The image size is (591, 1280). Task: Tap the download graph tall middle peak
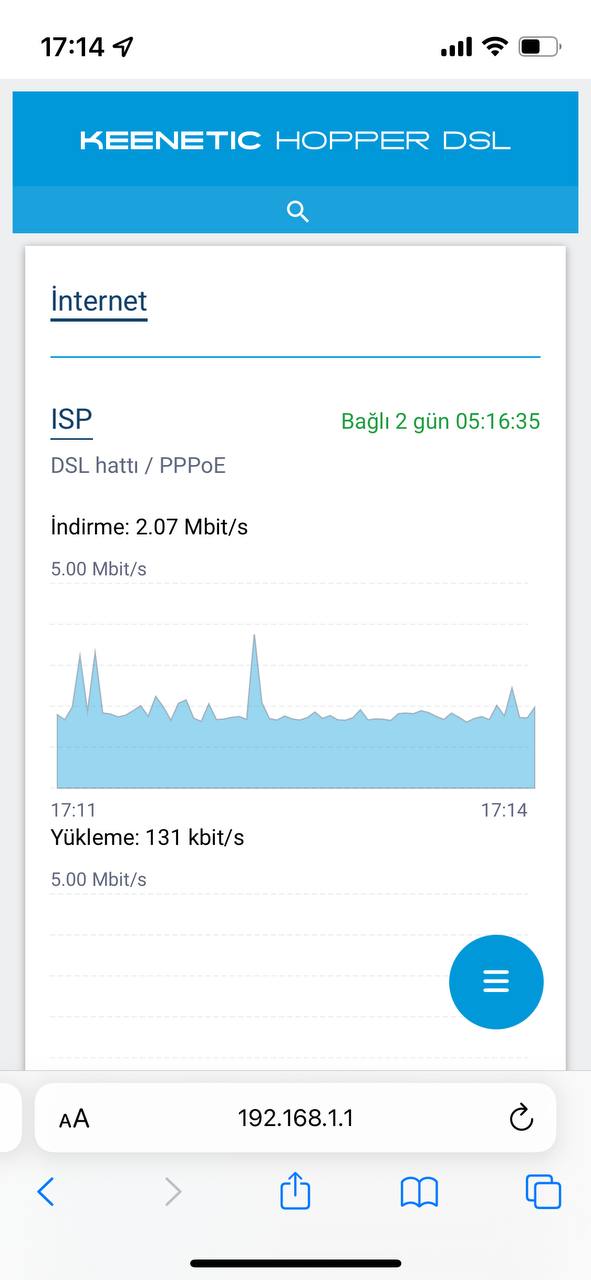coord(254,640)
